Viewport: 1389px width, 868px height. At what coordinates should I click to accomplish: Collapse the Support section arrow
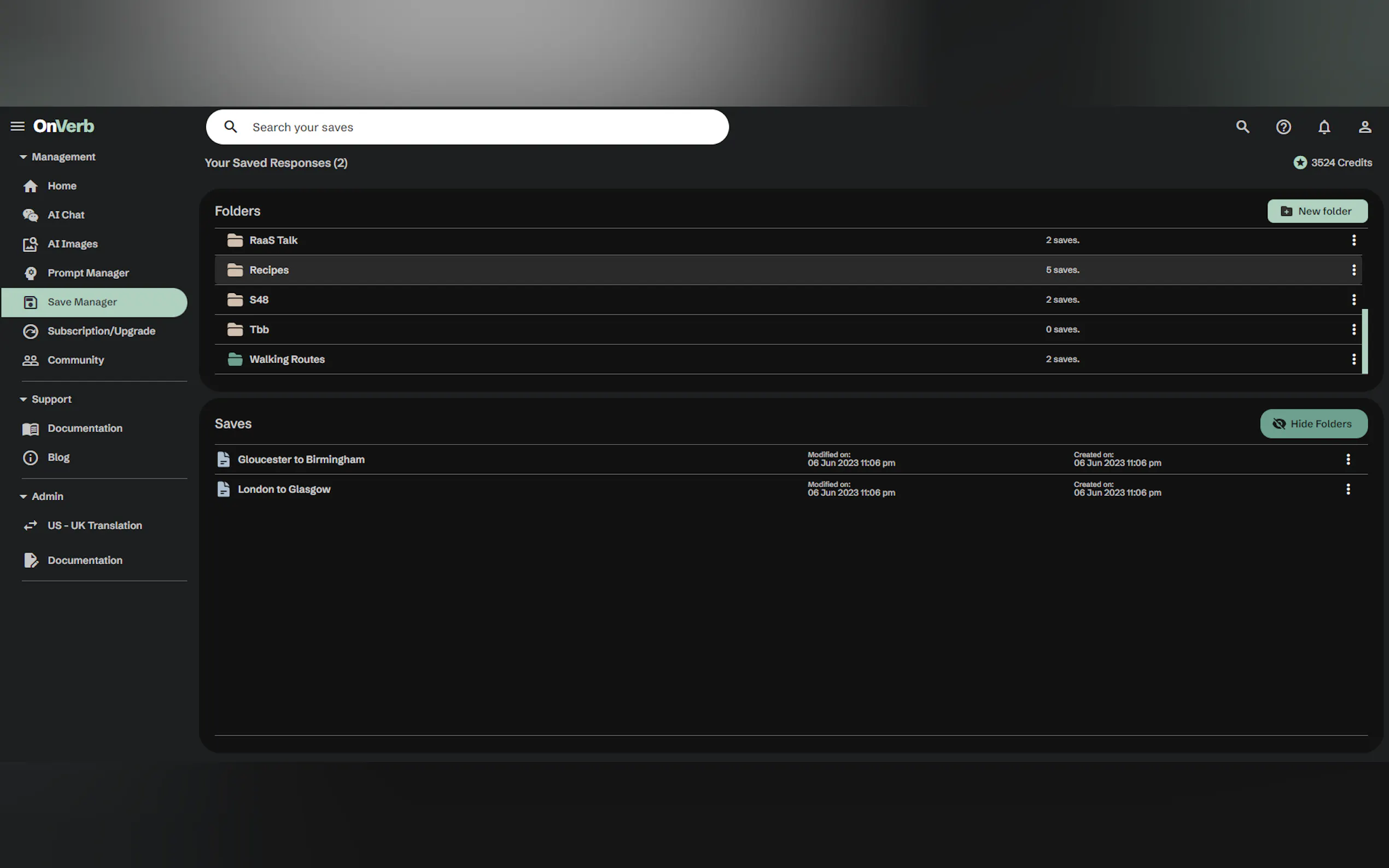point(24,399)
